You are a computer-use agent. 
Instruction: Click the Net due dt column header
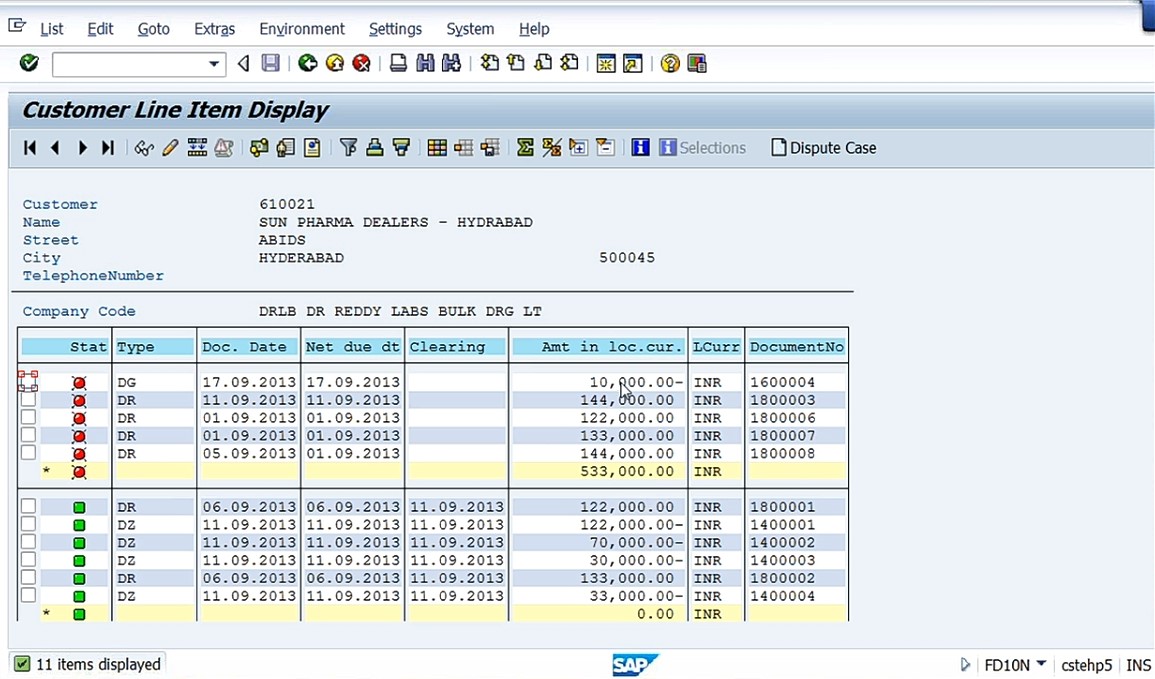click(x=353, y=347)
